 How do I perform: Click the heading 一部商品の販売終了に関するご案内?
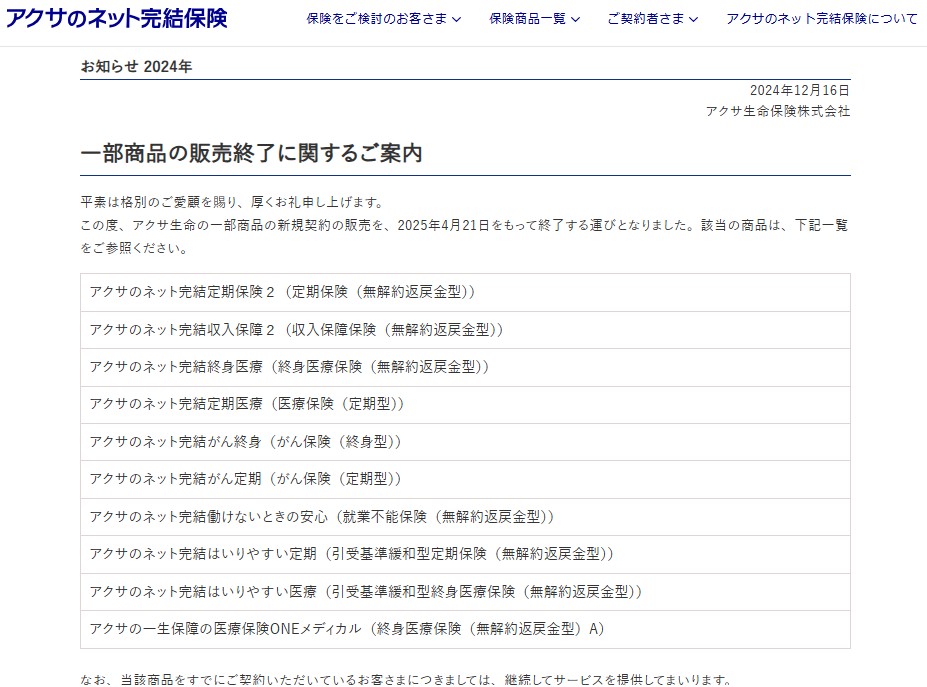point(251,153)
